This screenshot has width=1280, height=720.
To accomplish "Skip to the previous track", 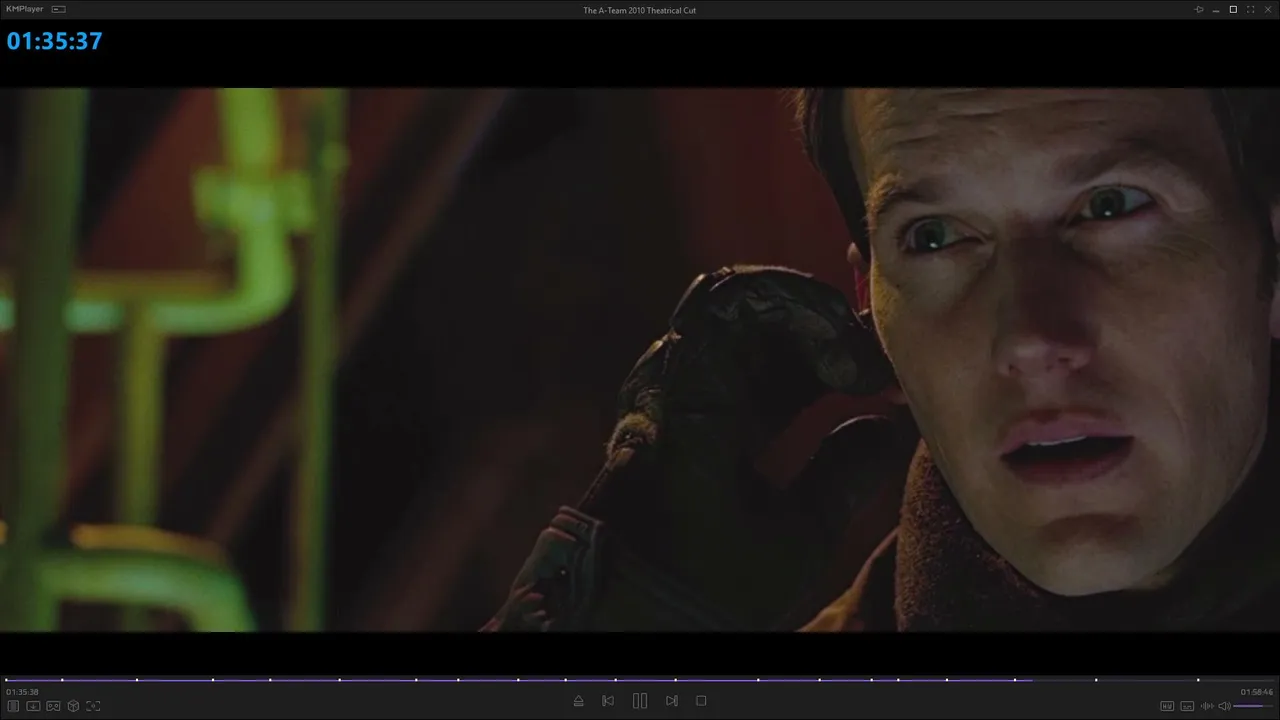I will [x=608, y=701].
